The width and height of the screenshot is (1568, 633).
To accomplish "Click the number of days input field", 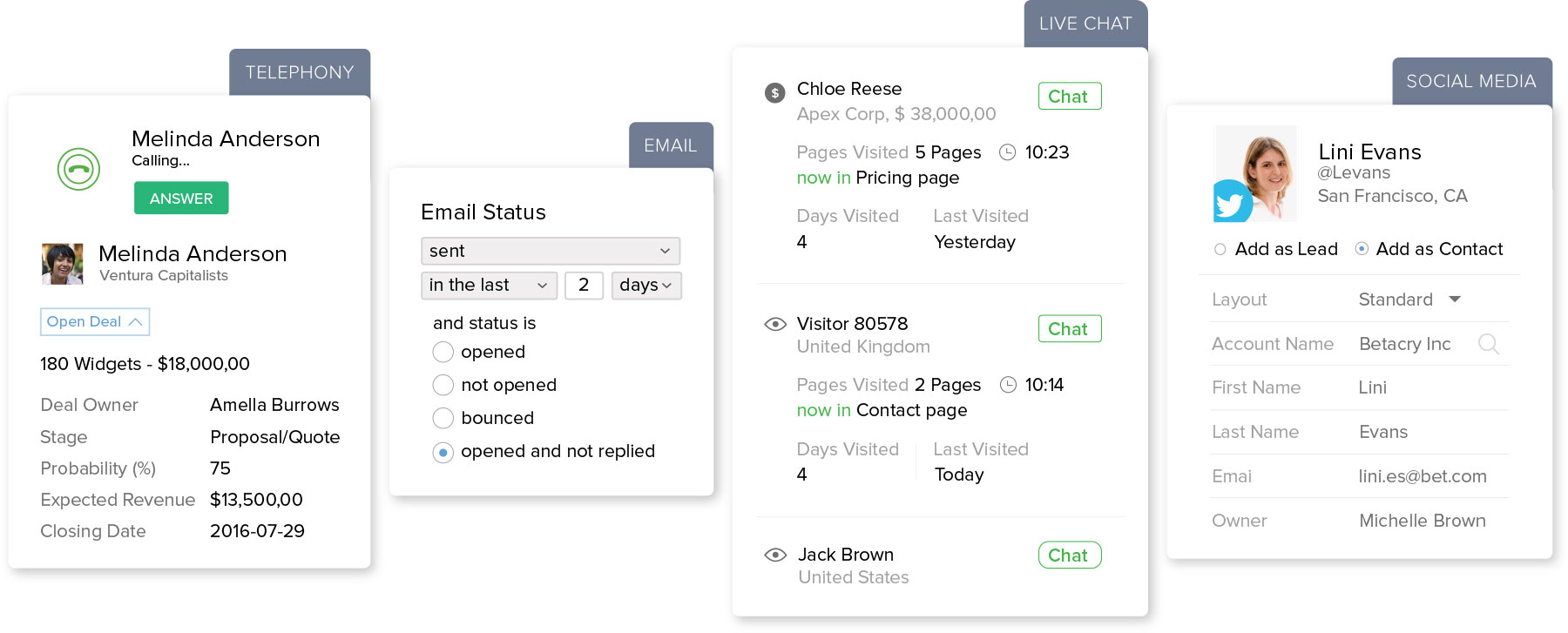I will 584,286.
